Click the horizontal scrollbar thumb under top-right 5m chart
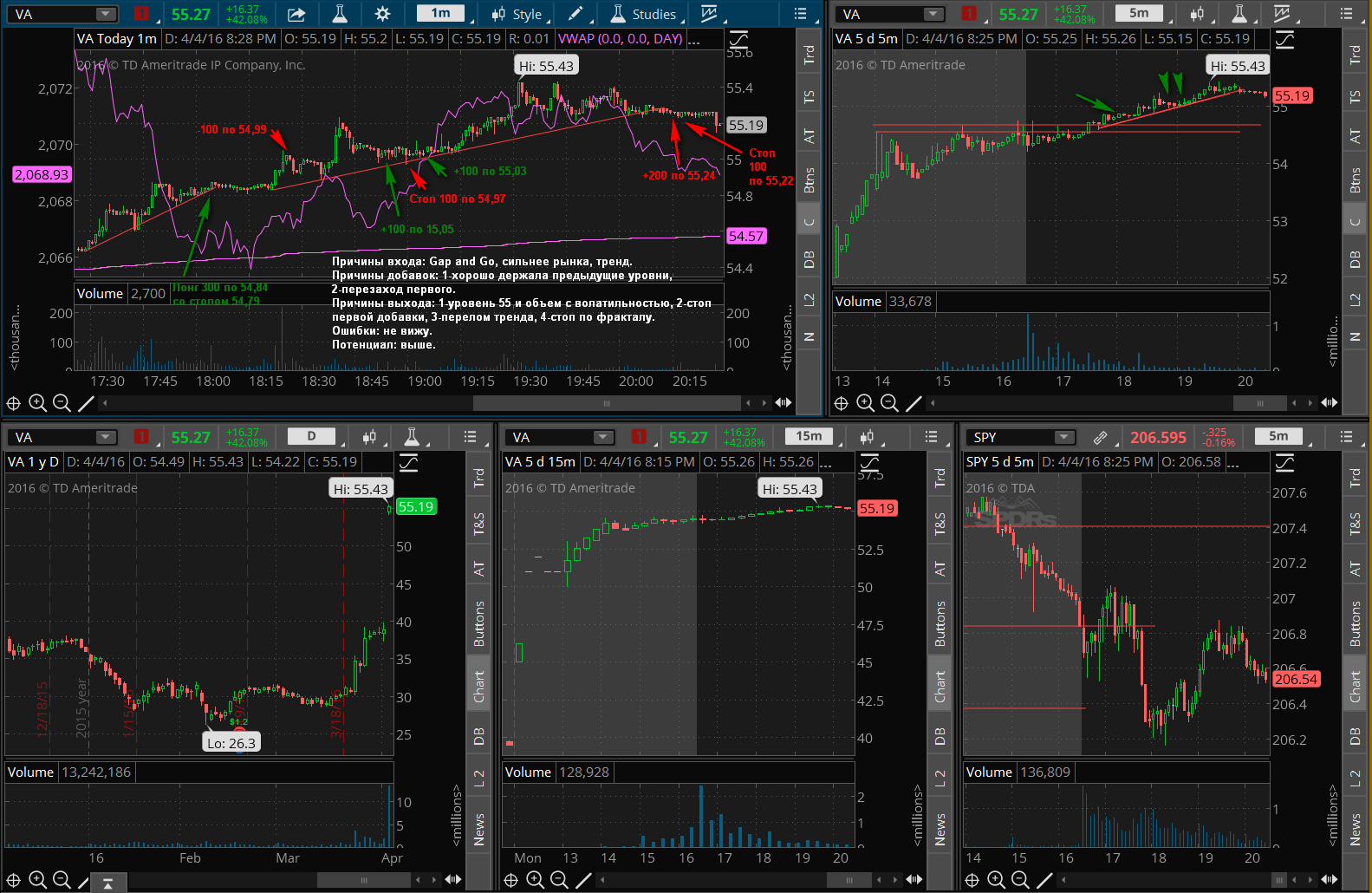This screenshot has width=1372, height=893. (1259, 403)
